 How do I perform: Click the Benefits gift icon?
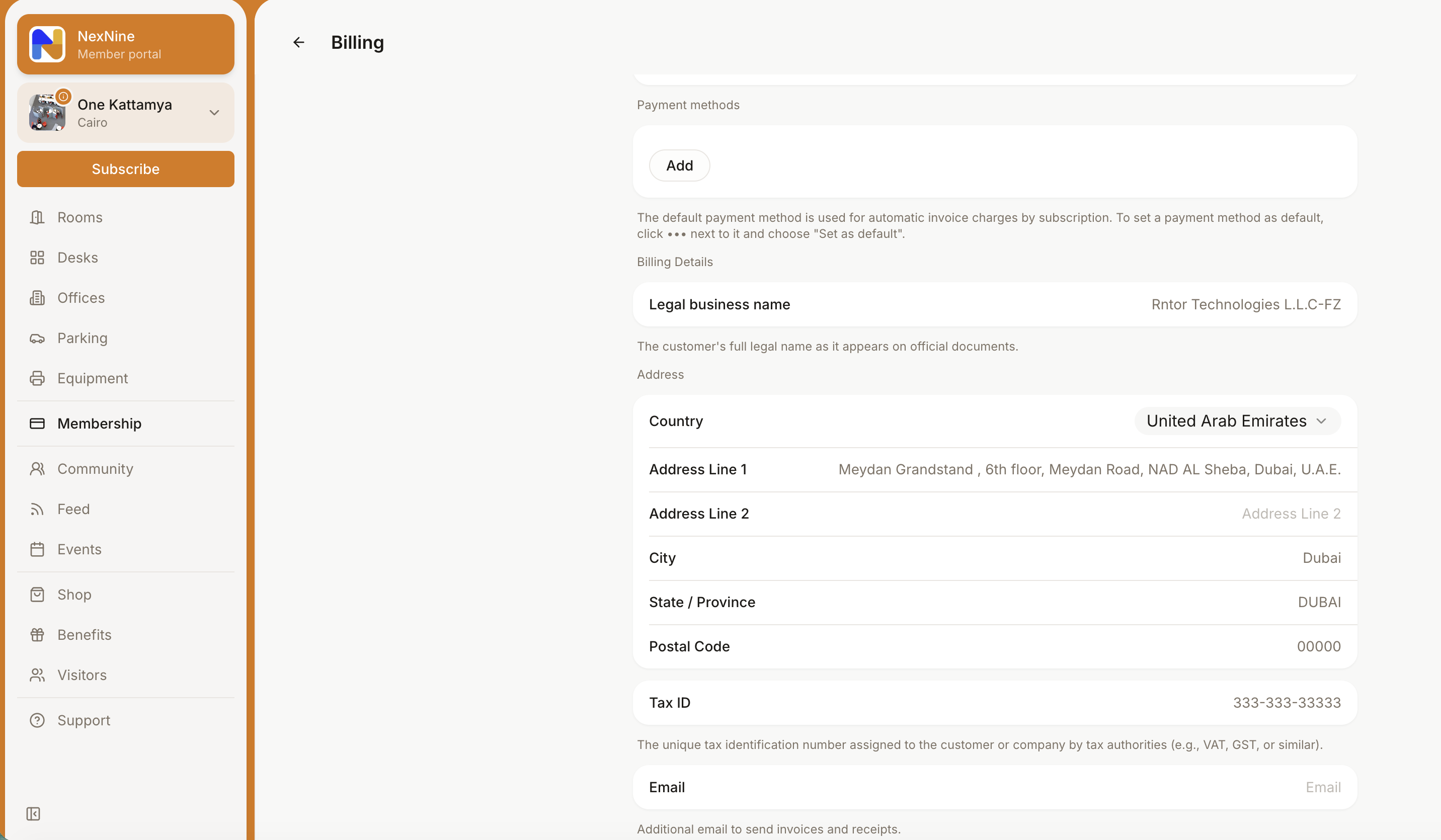(37, 635)
